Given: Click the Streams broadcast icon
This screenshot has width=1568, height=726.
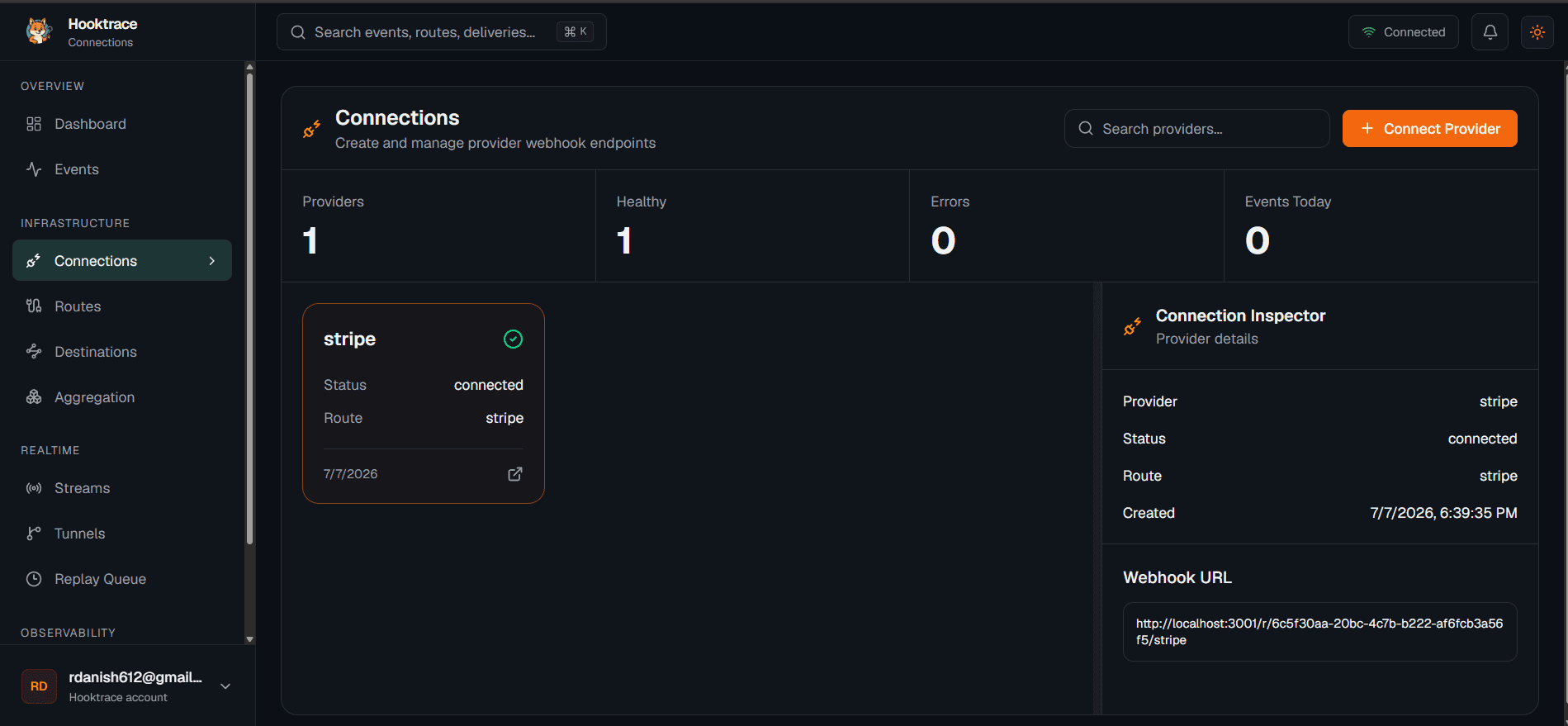Looking at the screenshot, I should (x=34, y=488).
